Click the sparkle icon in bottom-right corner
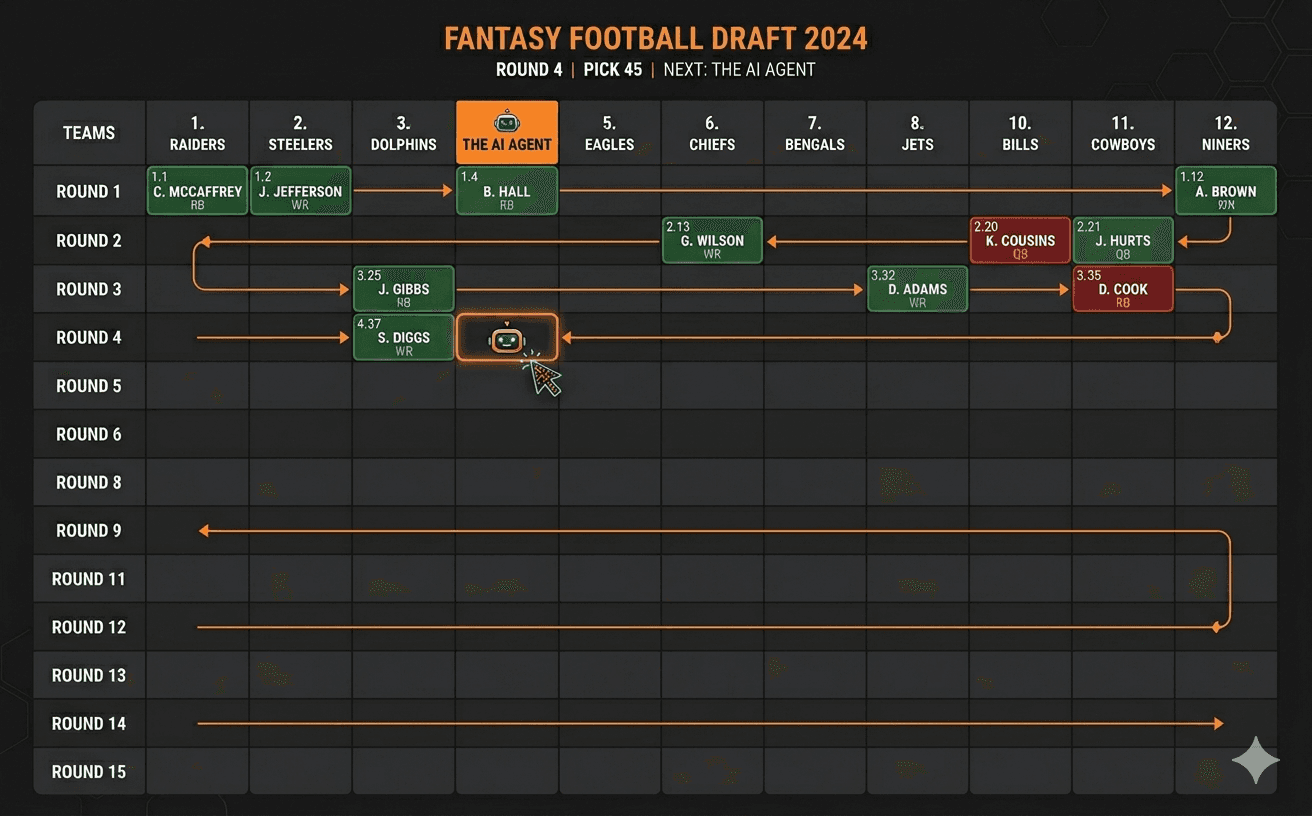 tap(1255, 760)
